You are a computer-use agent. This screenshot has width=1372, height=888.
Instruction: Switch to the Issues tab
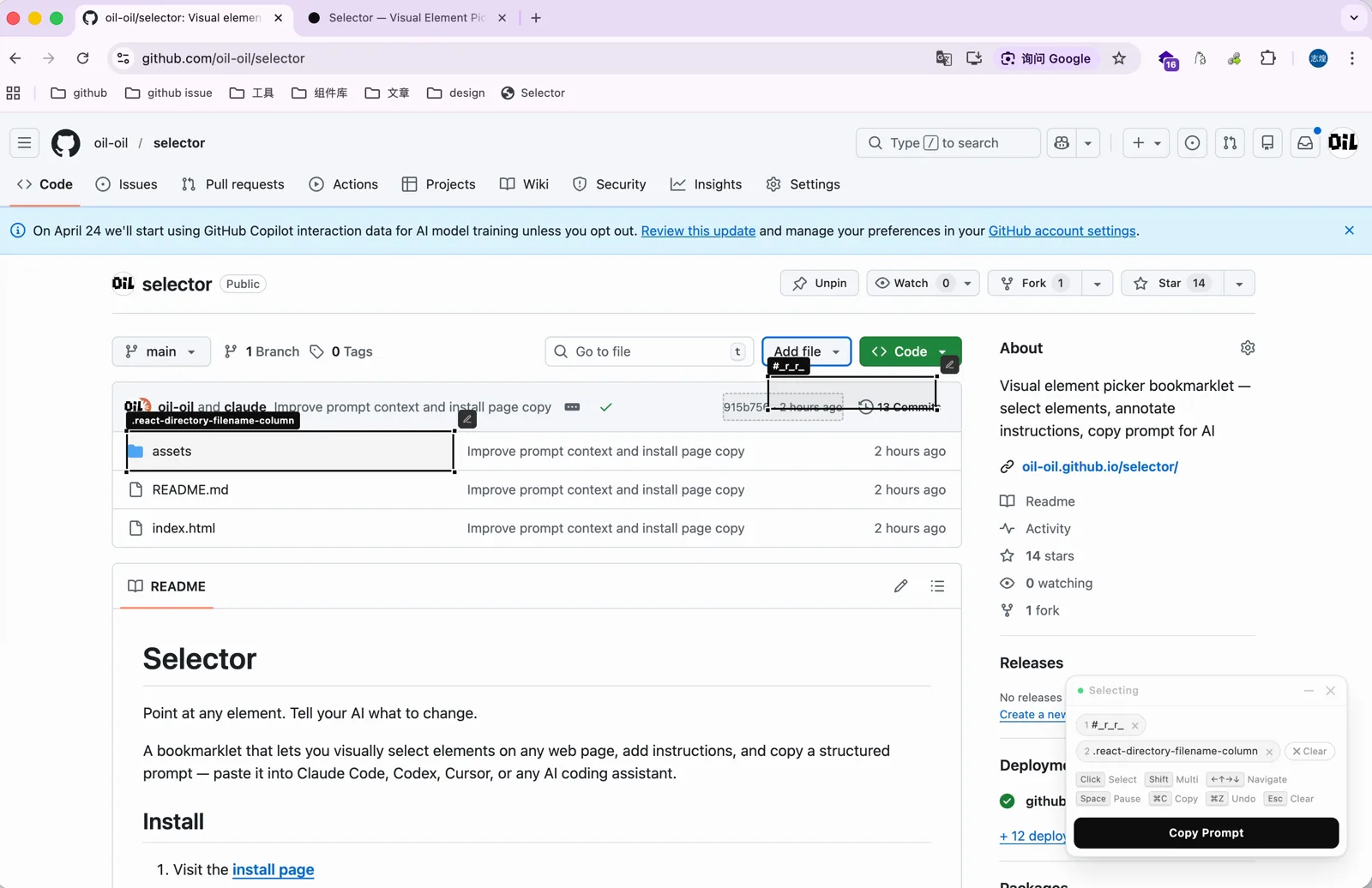[x=127, y=184]
